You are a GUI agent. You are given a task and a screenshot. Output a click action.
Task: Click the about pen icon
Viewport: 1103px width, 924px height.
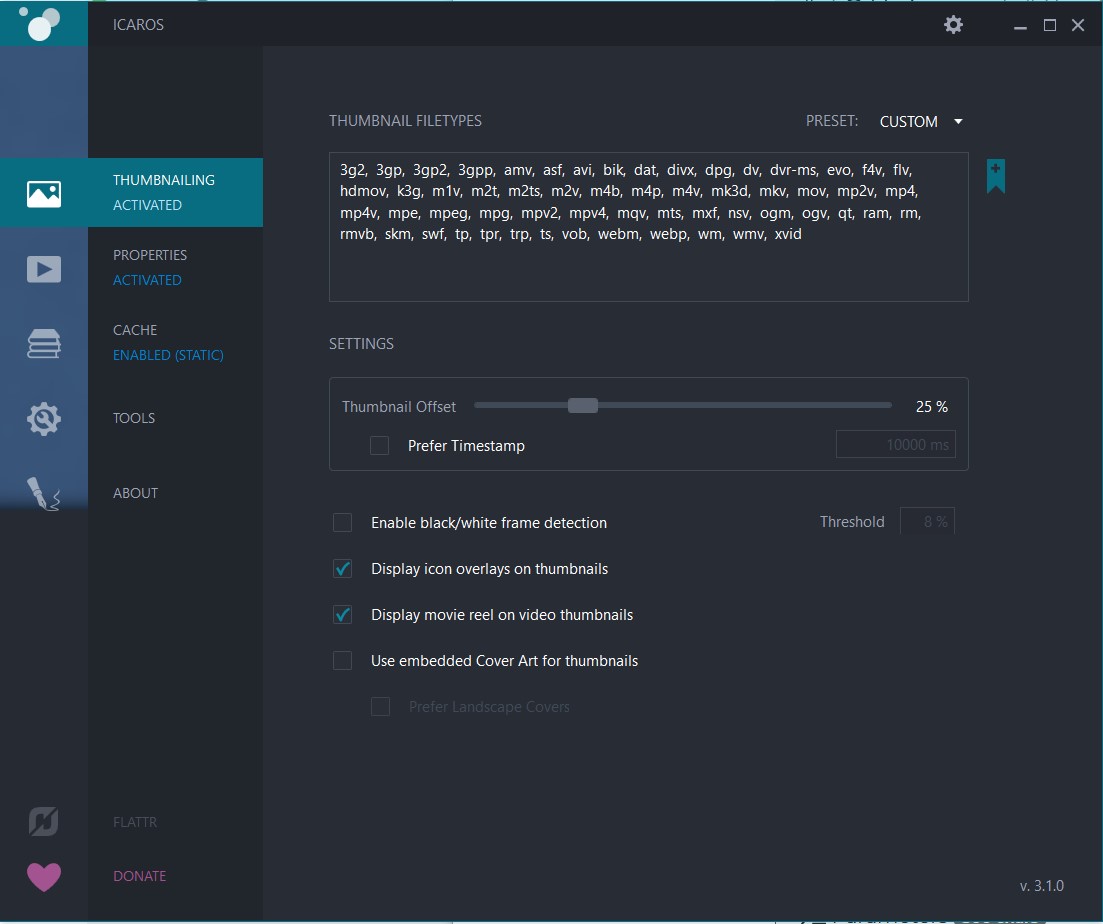[44, 493]
